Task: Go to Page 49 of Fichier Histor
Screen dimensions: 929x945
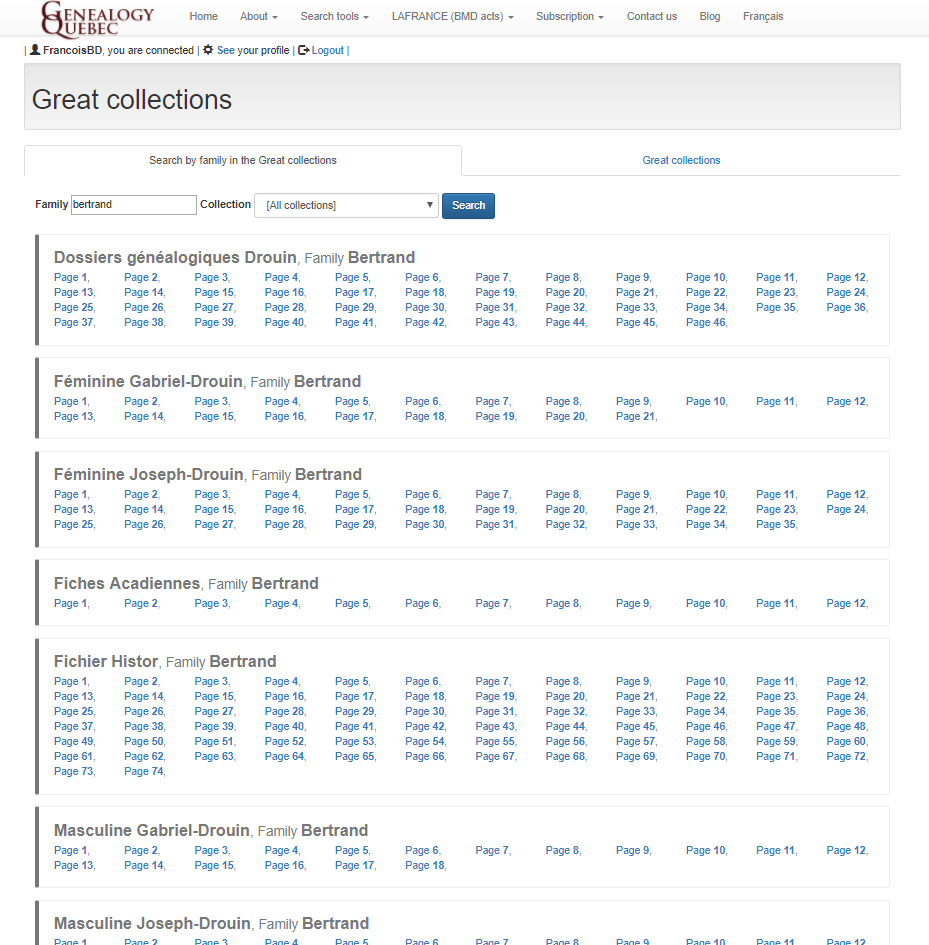Action: (x=74, y=741)
